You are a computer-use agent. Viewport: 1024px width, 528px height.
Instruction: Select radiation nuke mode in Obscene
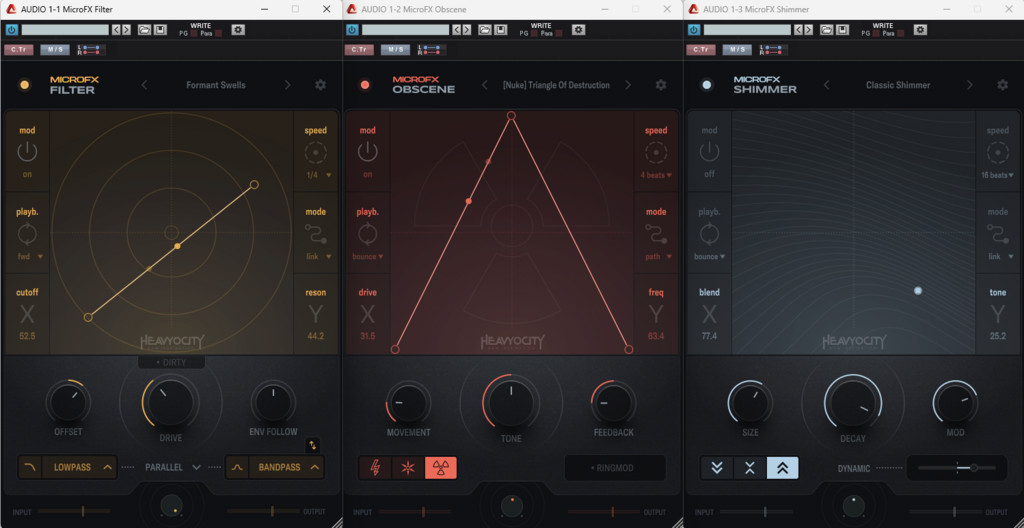(x=441, y=468)
